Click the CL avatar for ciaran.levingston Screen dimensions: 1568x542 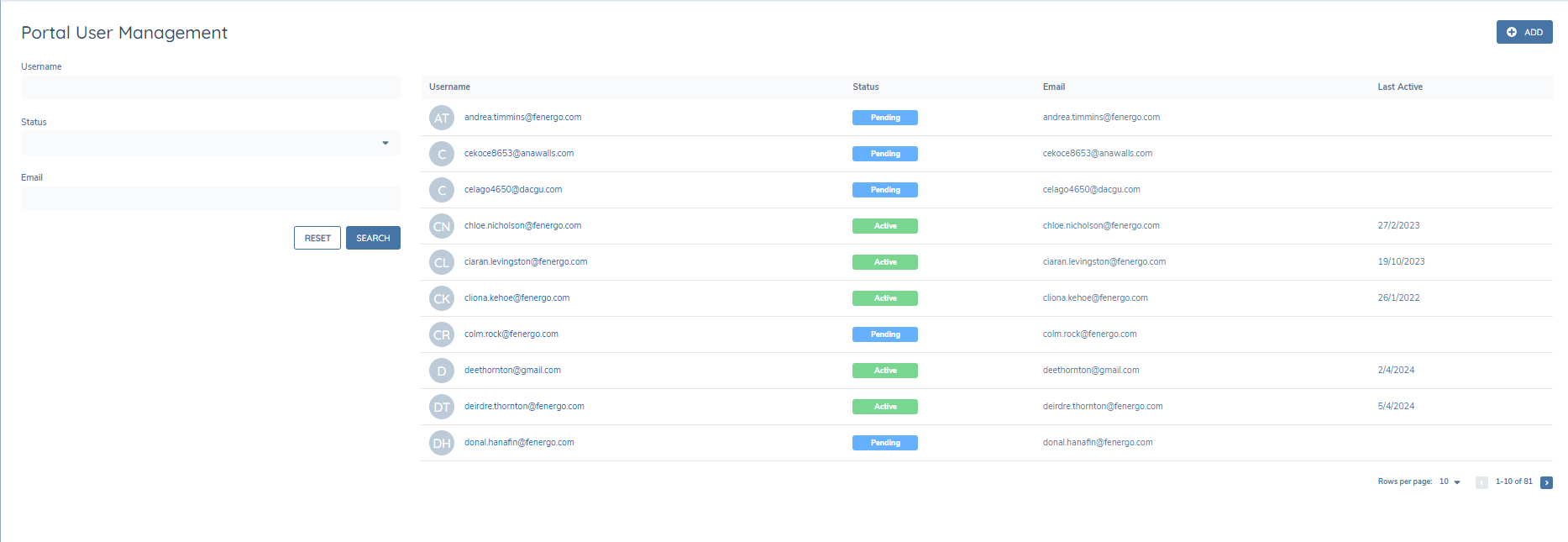tap(441, 262)
